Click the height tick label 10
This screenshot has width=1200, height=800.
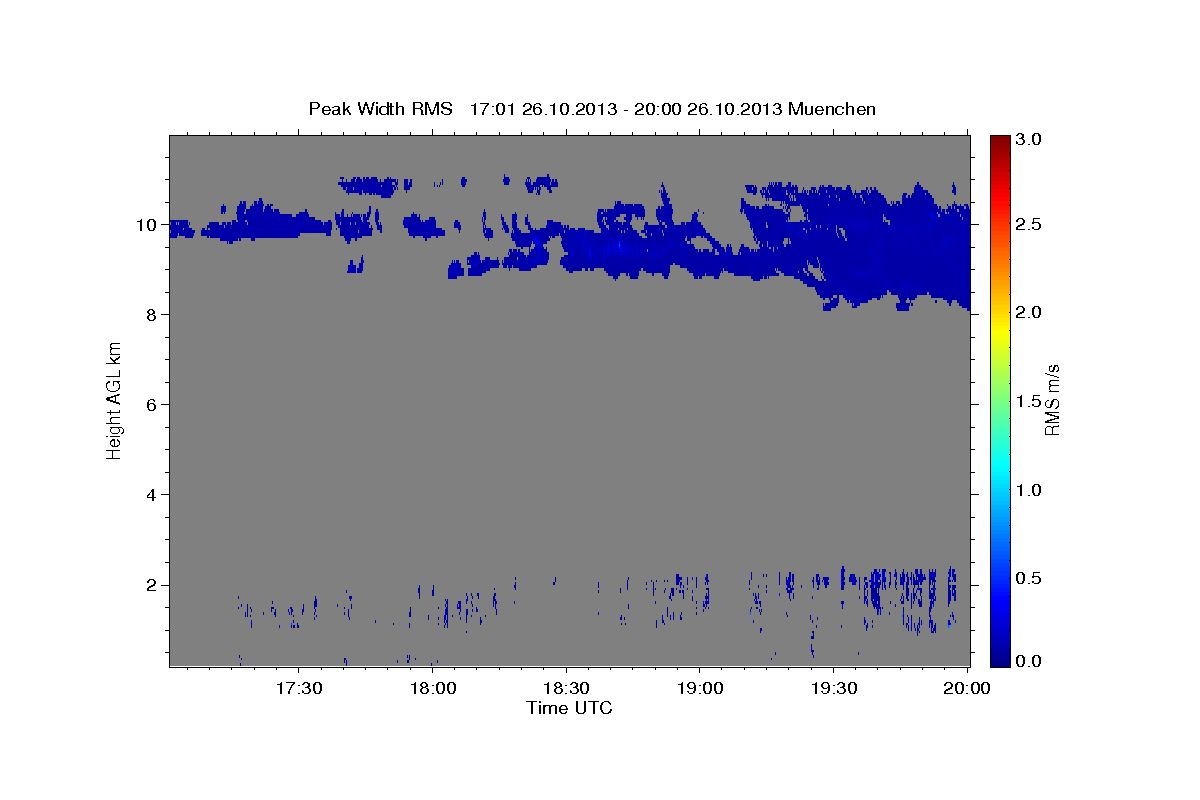click(x=147, y=224)
